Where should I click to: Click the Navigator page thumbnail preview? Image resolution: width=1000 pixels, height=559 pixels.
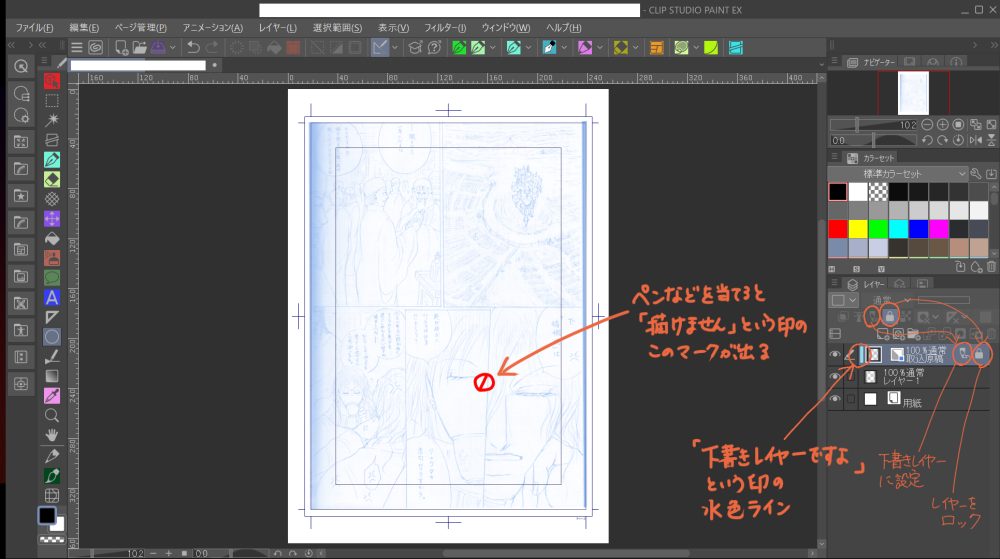pyautogui.click(x=914, y=93)
